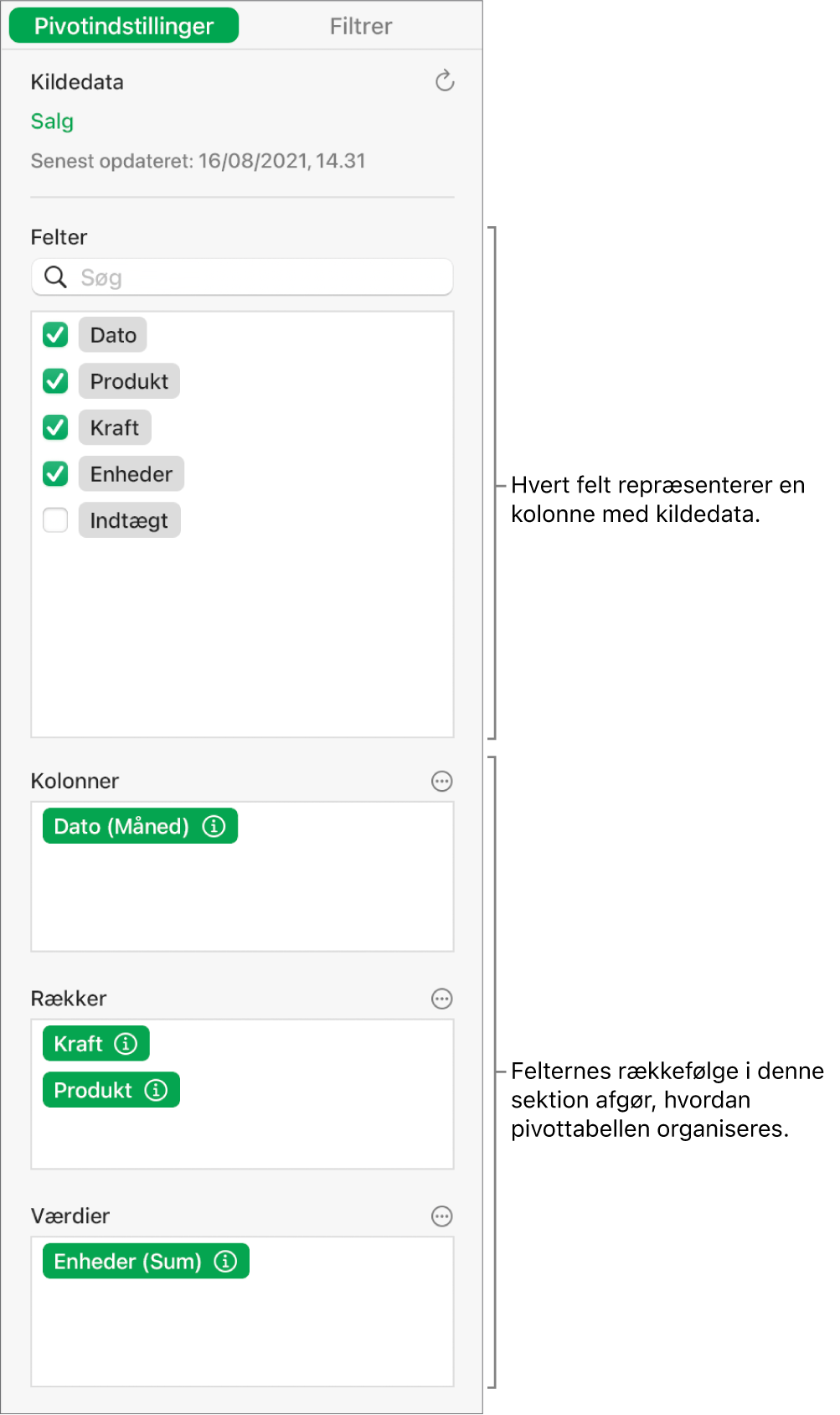The image size is (840, 1415).
Task: Select the Enheder token in the Felter list
Action: [131, 473]
